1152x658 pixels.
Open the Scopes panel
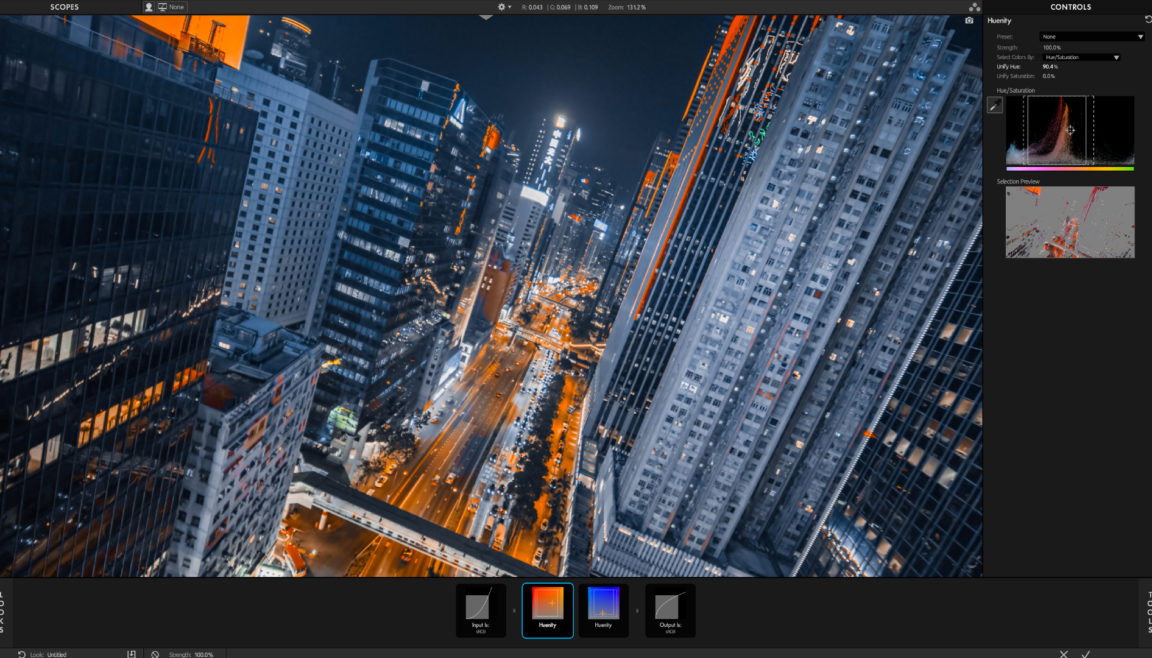click(x=64, y=7)
